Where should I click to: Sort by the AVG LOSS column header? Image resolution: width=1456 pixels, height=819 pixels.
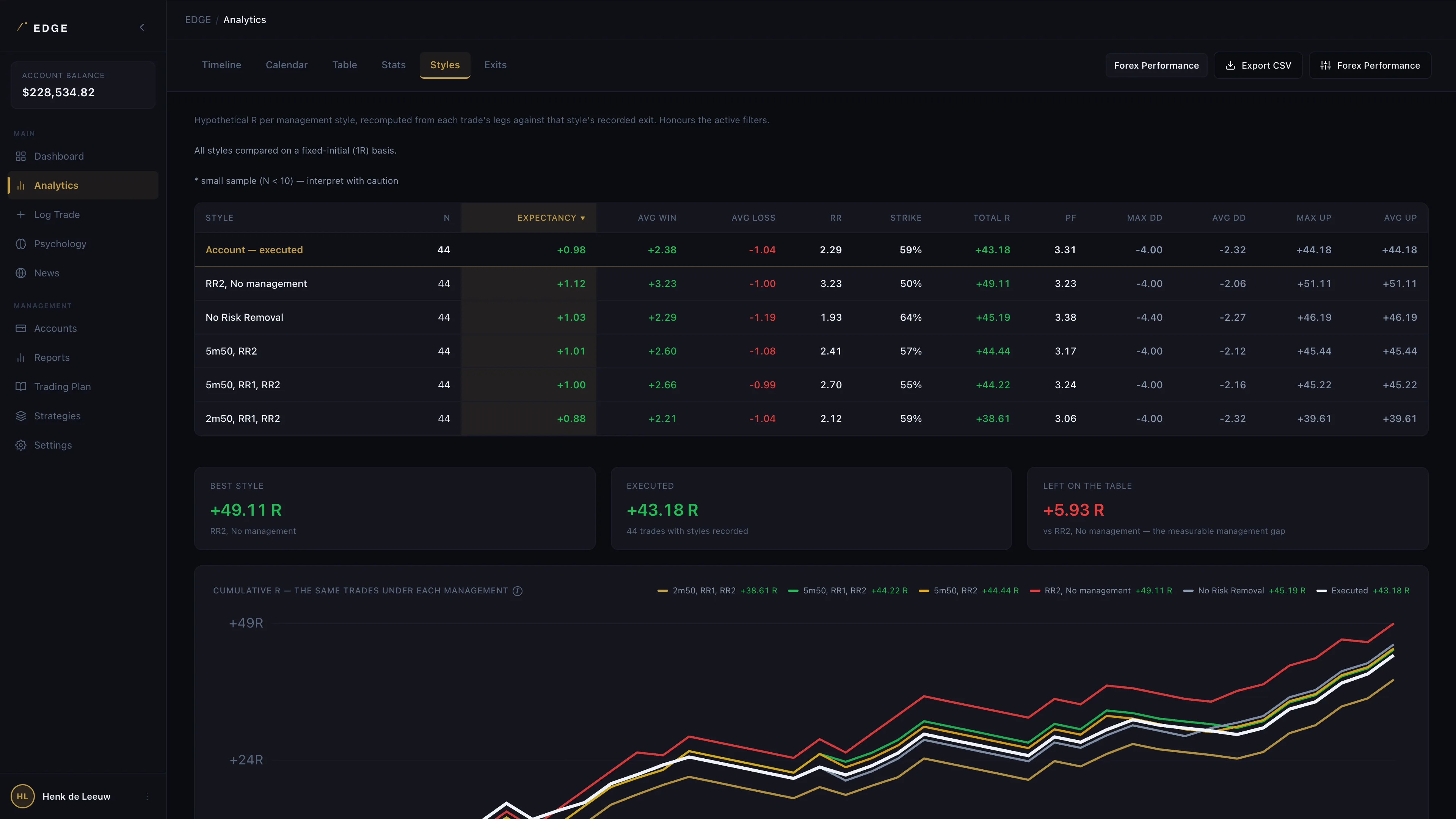(753, 218)
